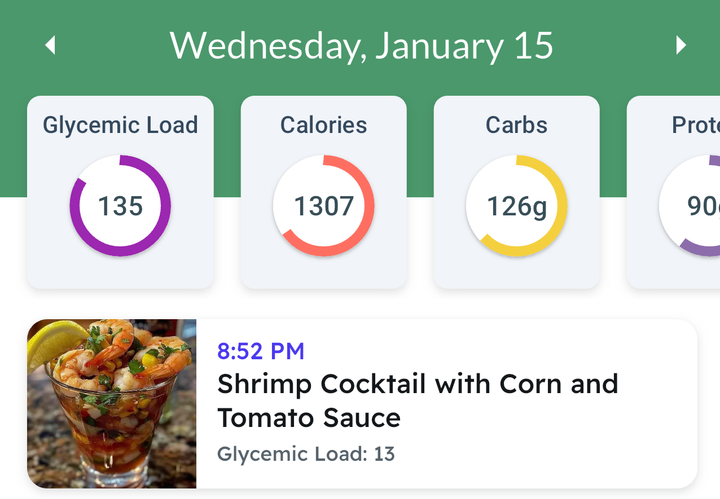Click the Calories card title

[324, 125]
